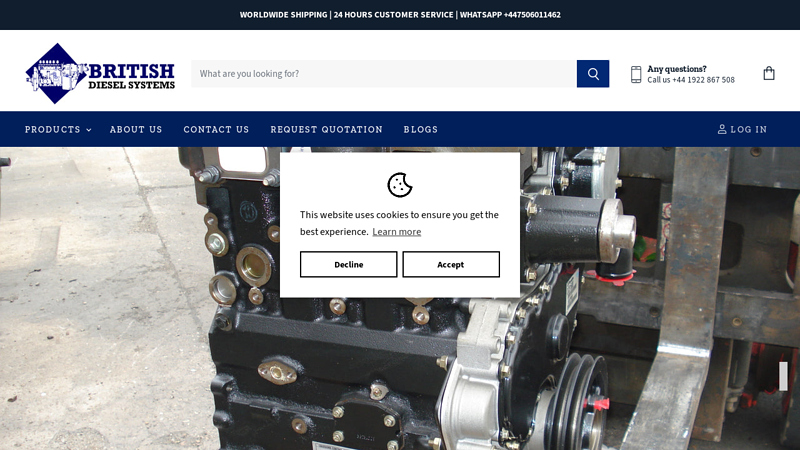Click 'Call us +44 1922 867 508' text
This screenshot has width=800, height=450.
pos(691,80)
